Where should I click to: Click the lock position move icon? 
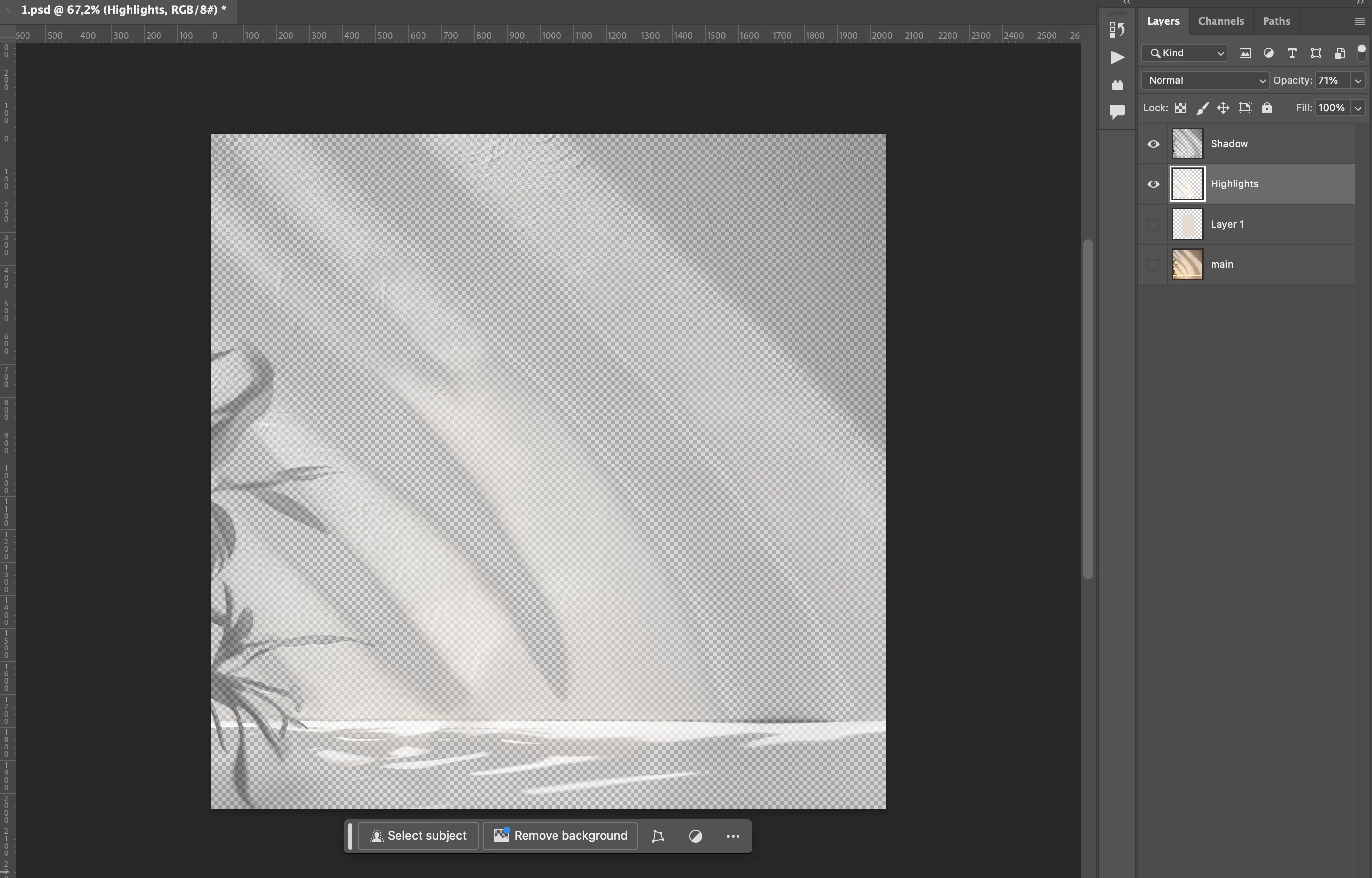click(1223, 108)
